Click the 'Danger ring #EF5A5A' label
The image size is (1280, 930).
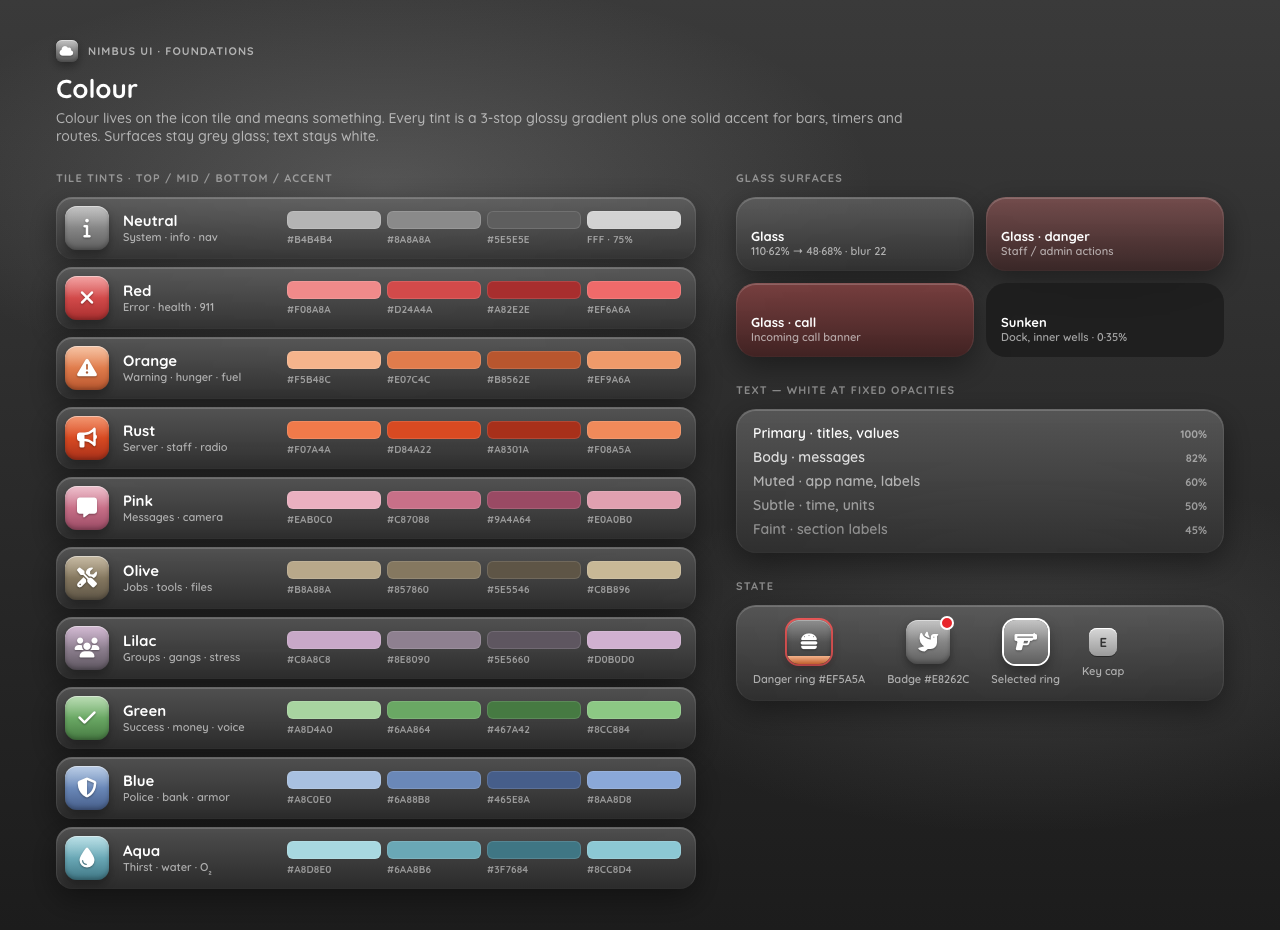tap(809, 679)
